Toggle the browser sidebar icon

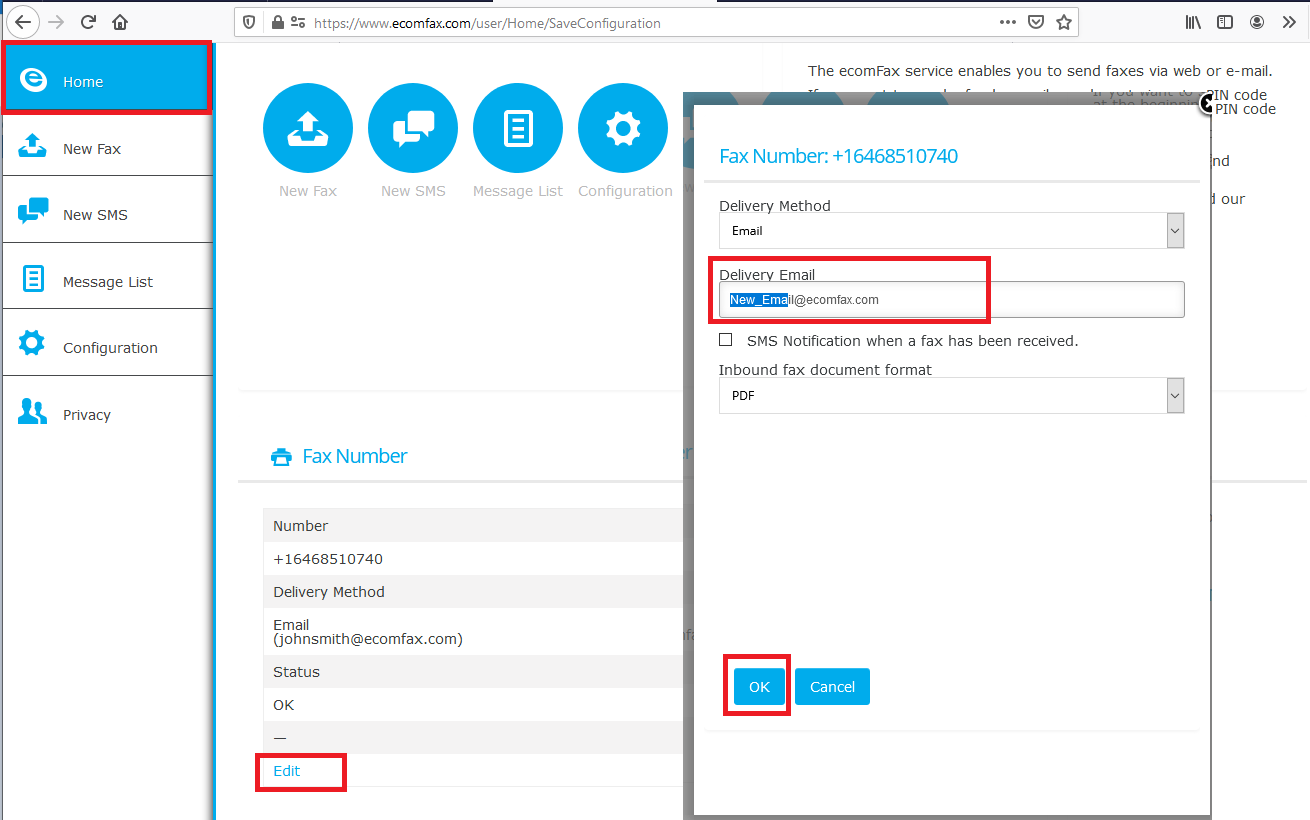click(x=1225, y=22)
